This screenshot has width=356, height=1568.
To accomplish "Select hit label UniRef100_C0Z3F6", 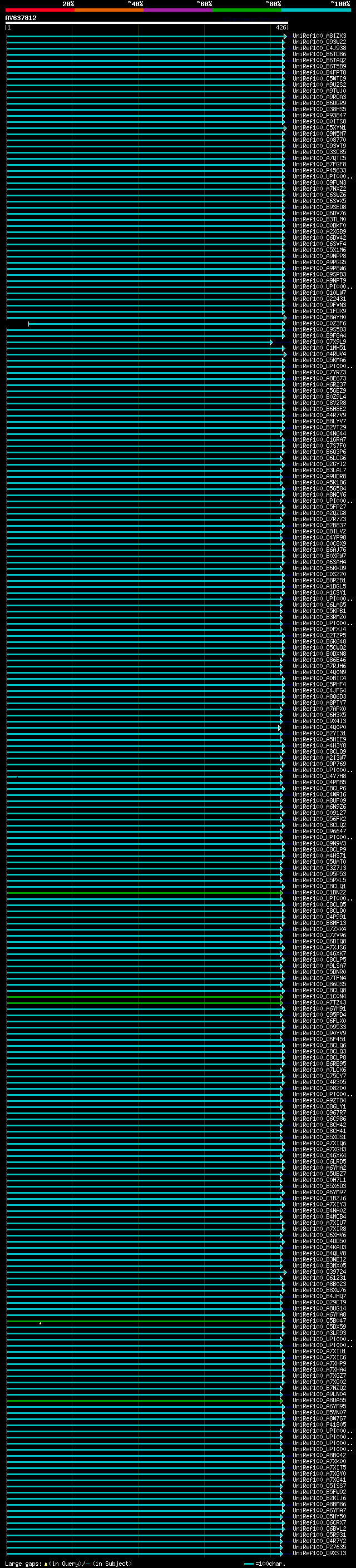I will 319,323.
